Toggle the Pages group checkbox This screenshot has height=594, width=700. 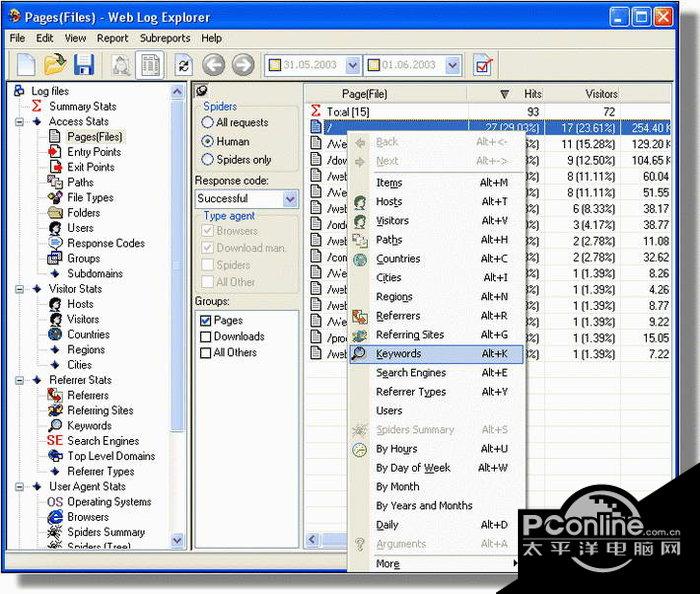point(205,320)
